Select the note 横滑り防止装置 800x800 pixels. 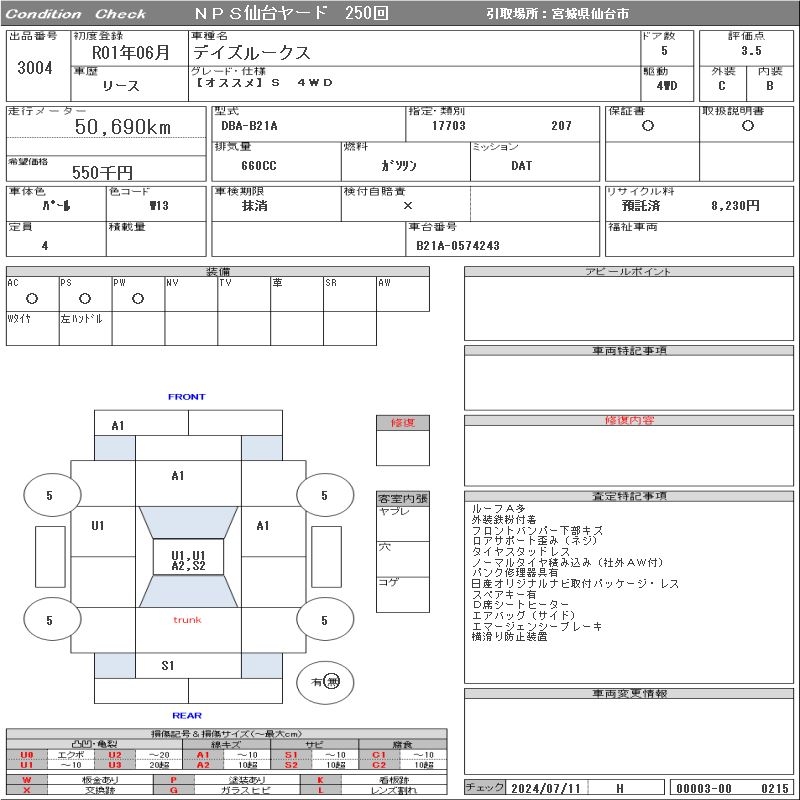509,637
